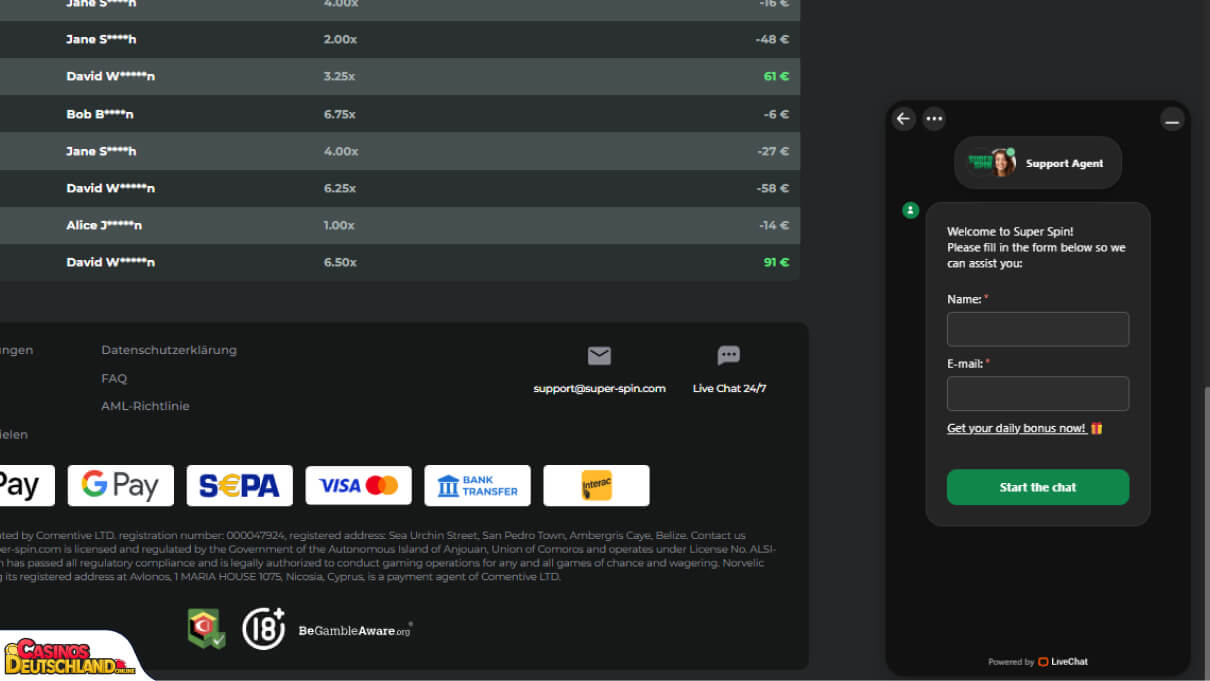This screenshot has height=681, width=1210.
Task: Focus the Name input field
Action: pos(1038,329)
